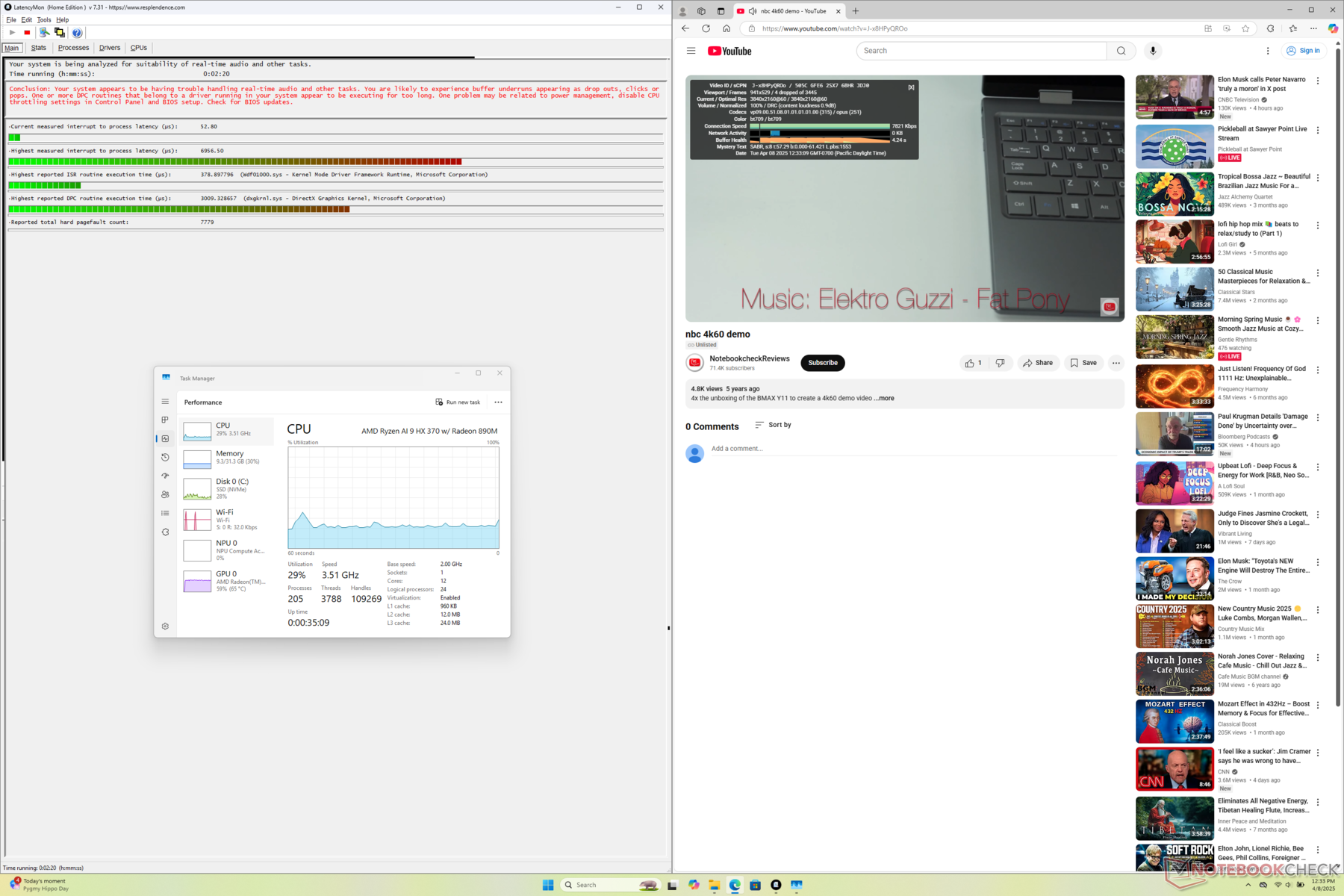Screen dimensions: 1344x896
Task: Go back in the Edge browser
Action: (685, 28)
